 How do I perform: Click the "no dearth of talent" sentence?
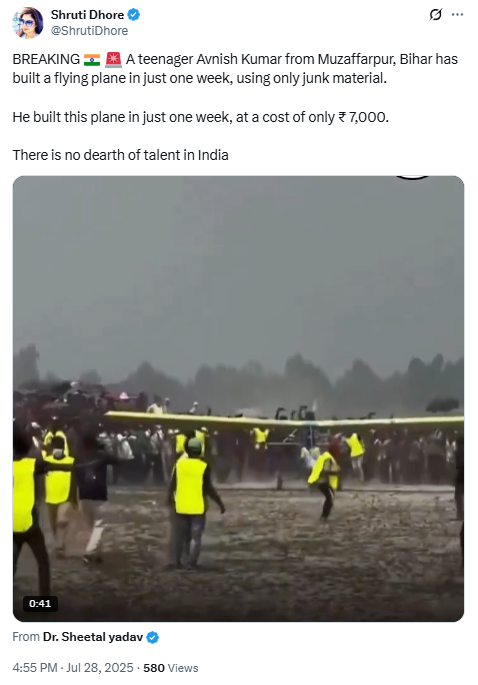click(x=120, y=155)
